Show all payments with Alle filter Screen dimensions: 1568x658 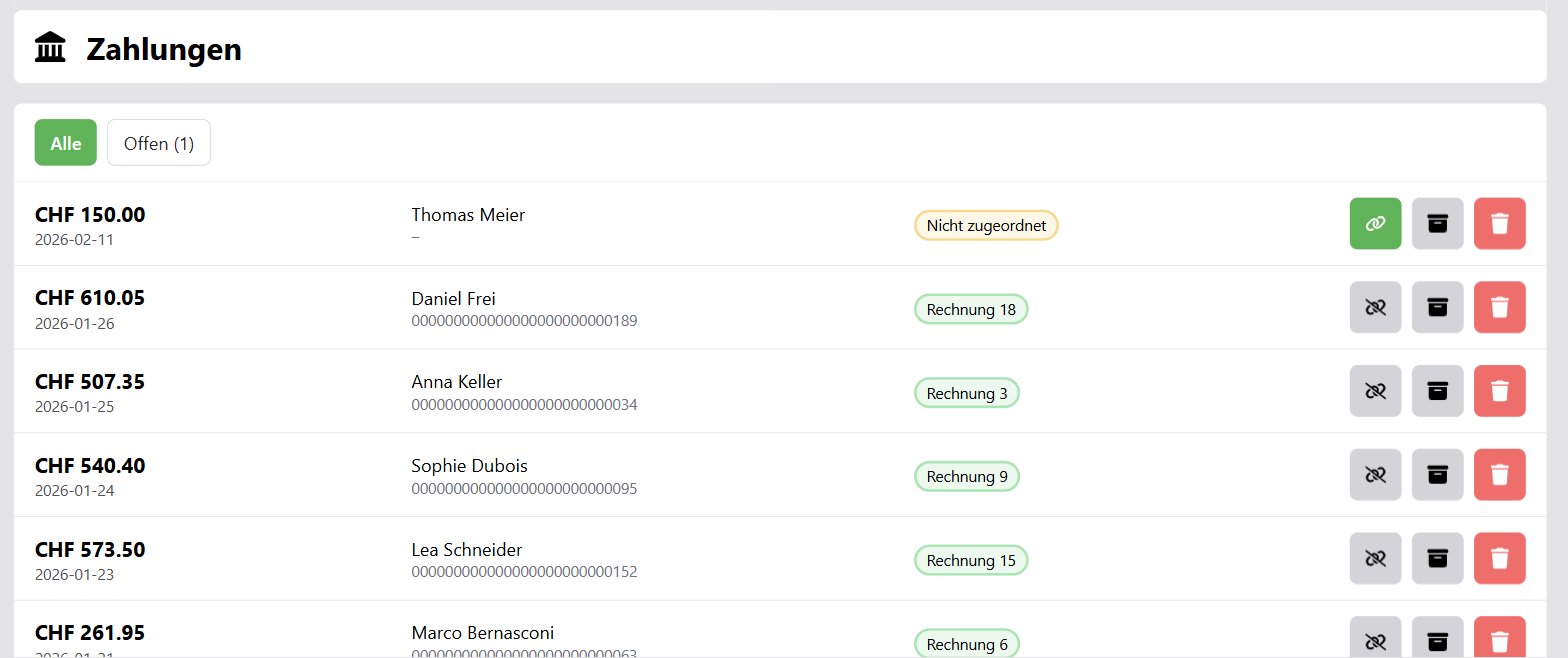tap(66, 143)
